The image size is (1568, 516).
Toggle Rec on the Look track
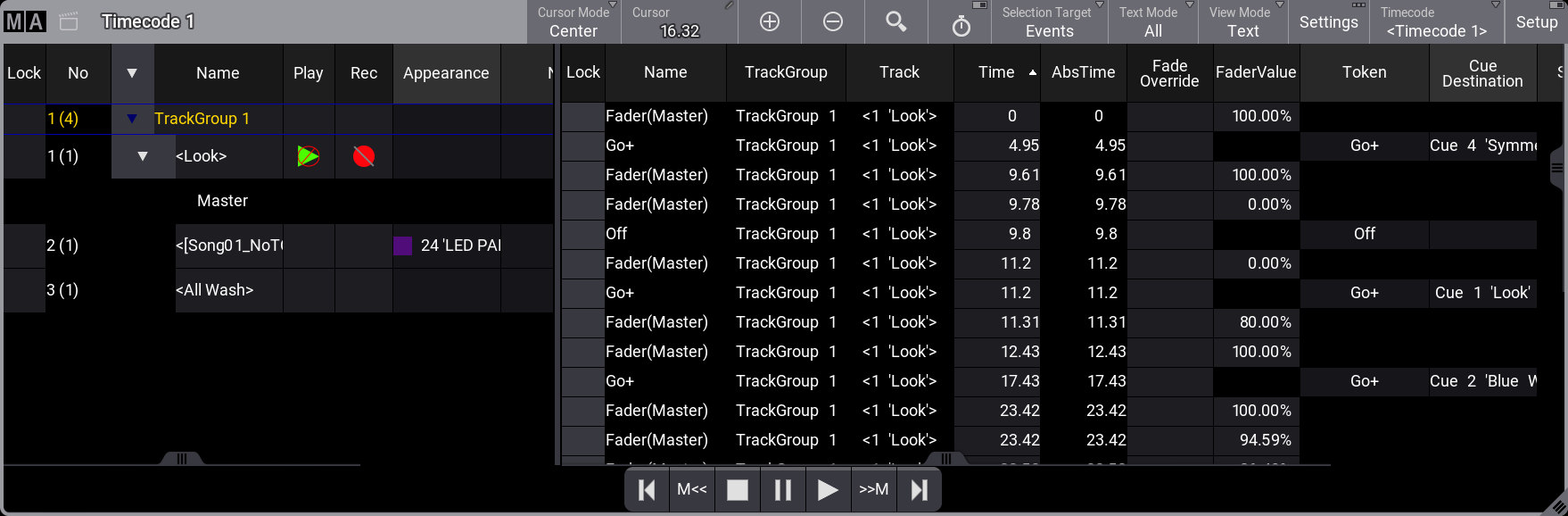point(363,156)
